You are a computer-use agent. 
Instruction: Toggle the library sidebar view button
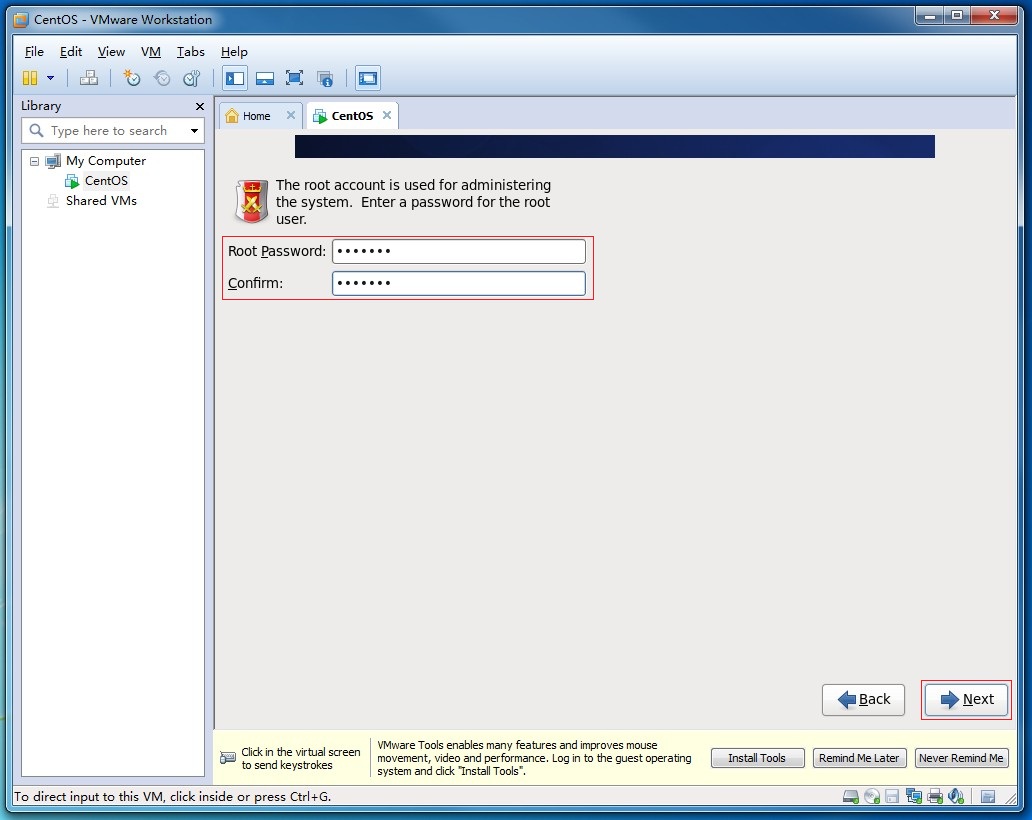coord(235,78)
